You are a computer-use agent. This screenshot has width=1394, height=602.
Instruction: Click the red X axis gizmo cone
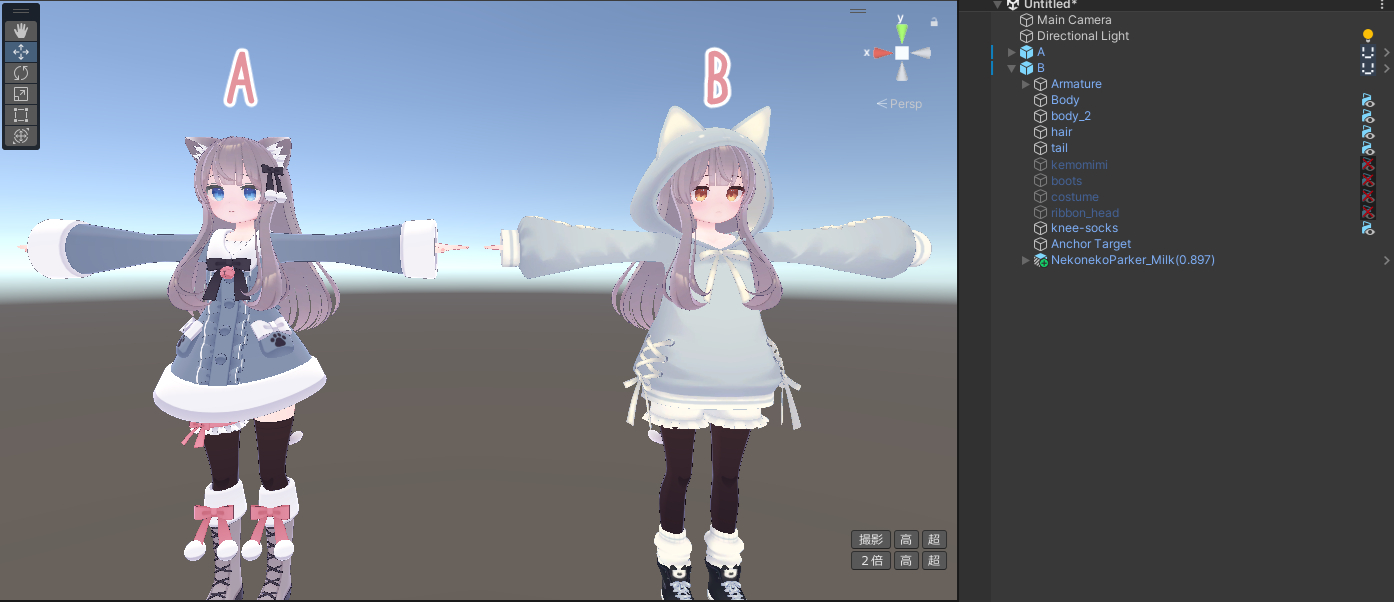[881, 53]
